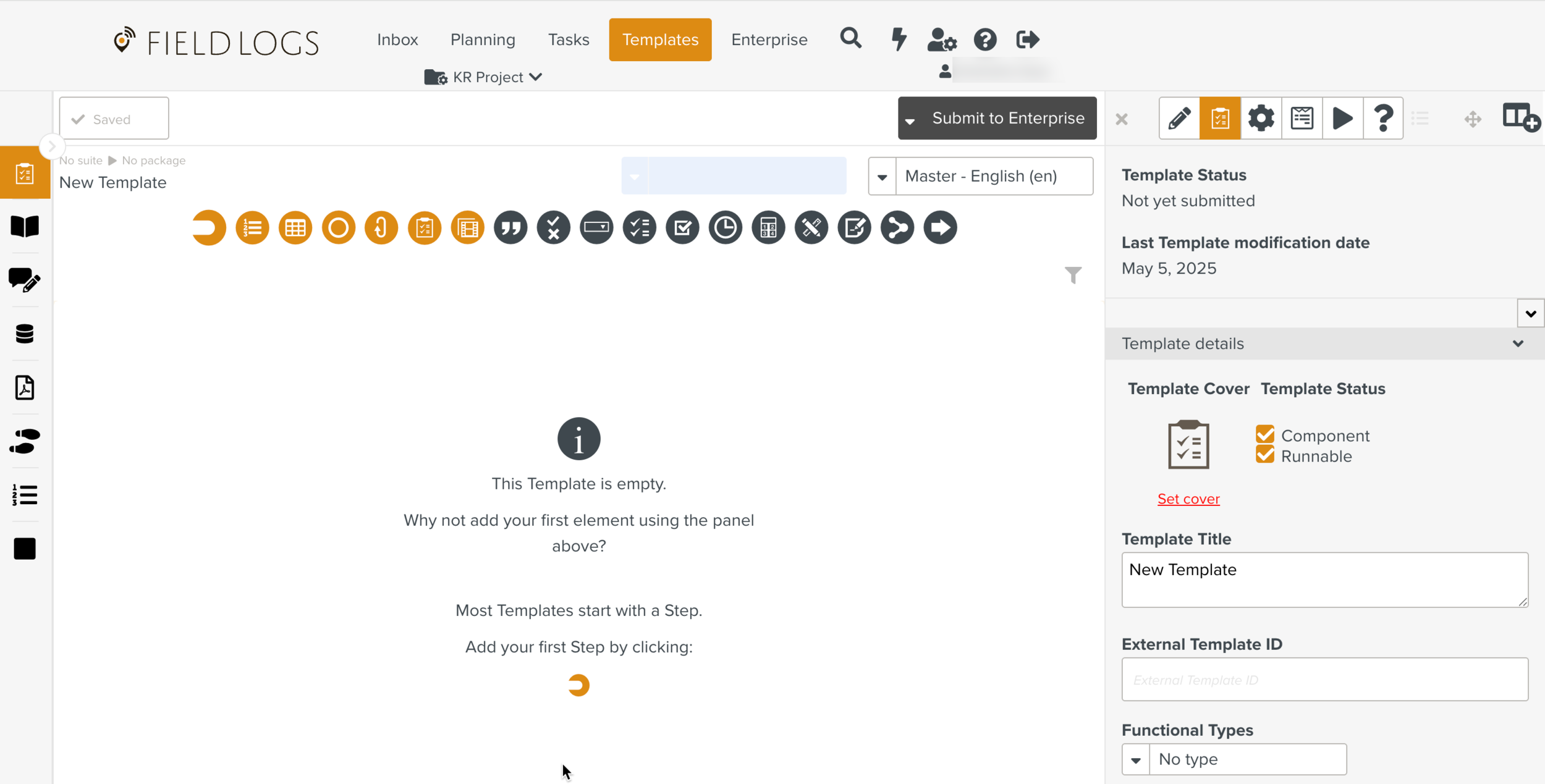Switch to the Planning tab
The image size is (1545, 784).
[x=483, y=40]
